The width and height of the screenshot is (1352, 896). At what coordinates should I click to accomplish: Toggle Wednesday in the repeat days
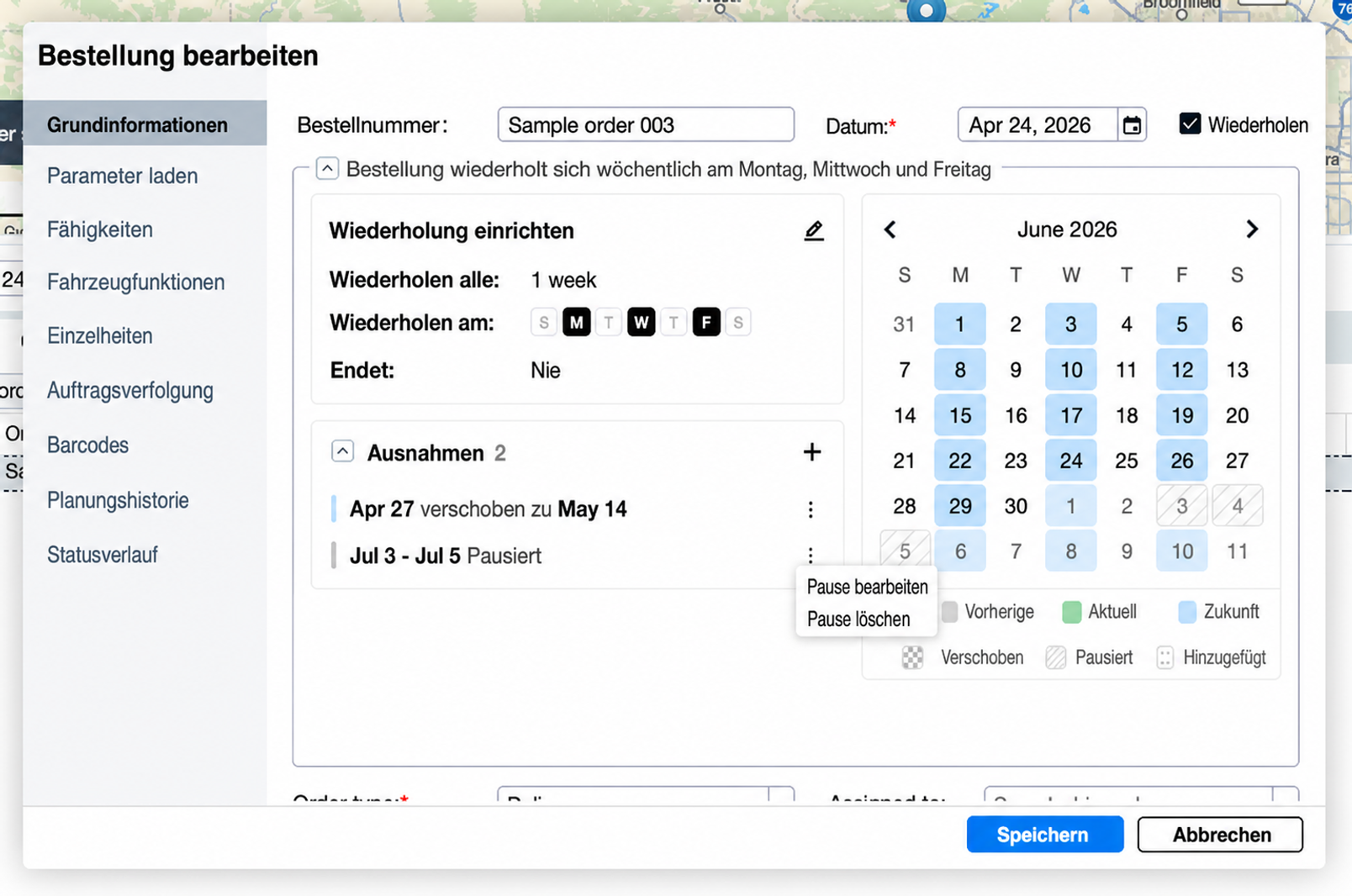641,322
